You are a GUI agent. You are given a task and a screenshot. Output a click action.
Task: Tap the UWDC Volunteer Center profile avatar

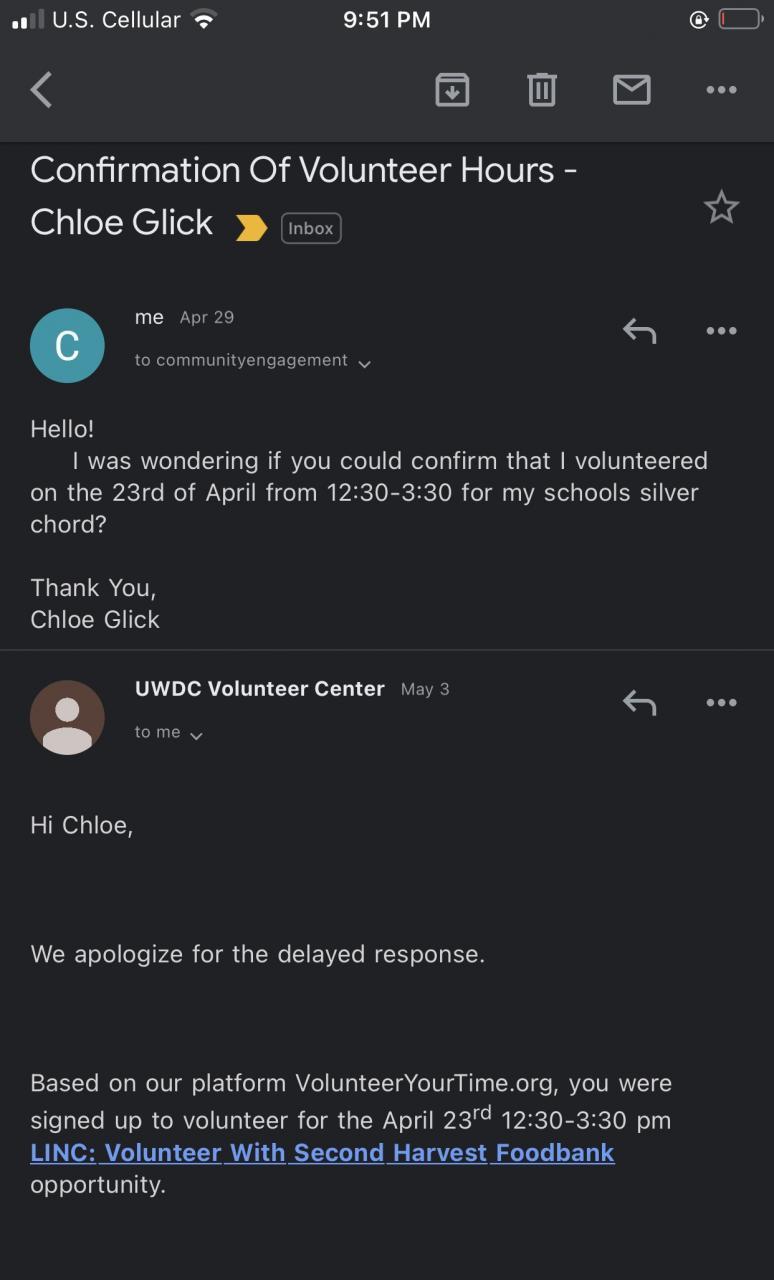(67, 717)
